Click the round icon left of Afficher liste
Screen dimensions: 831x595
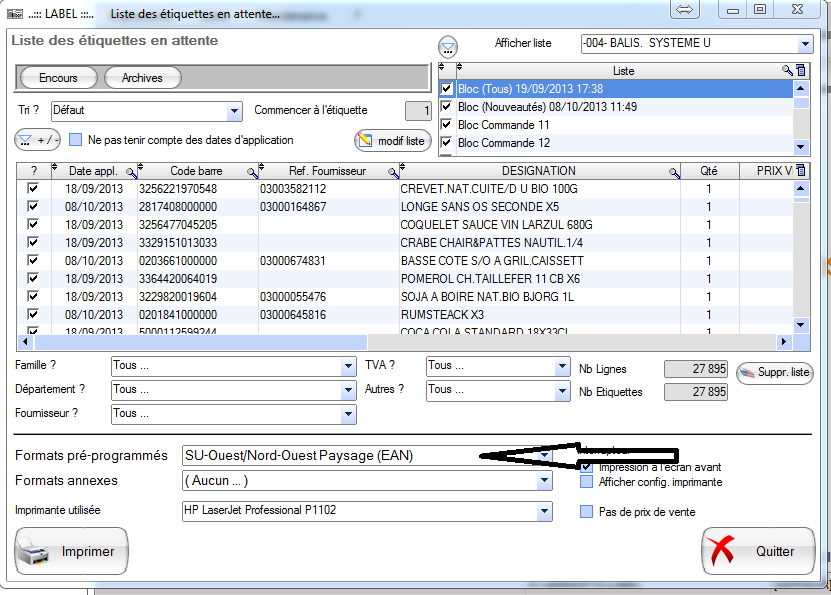pyautogui.click(x=448, y=46)
